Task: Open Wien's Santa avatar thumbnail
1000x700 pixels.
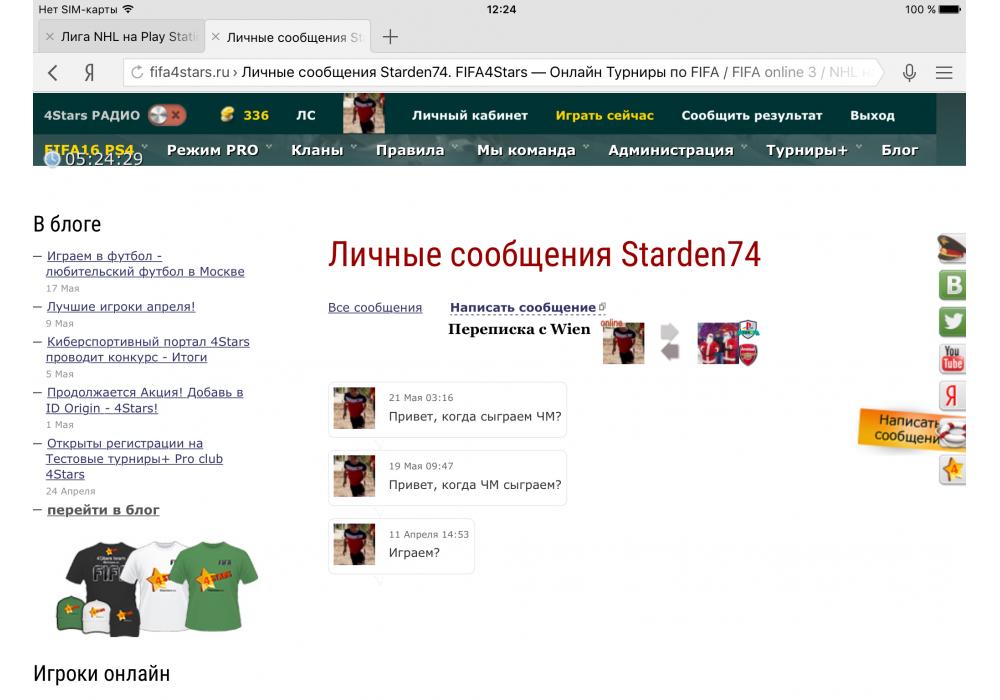Action: [x=717, y=343]
